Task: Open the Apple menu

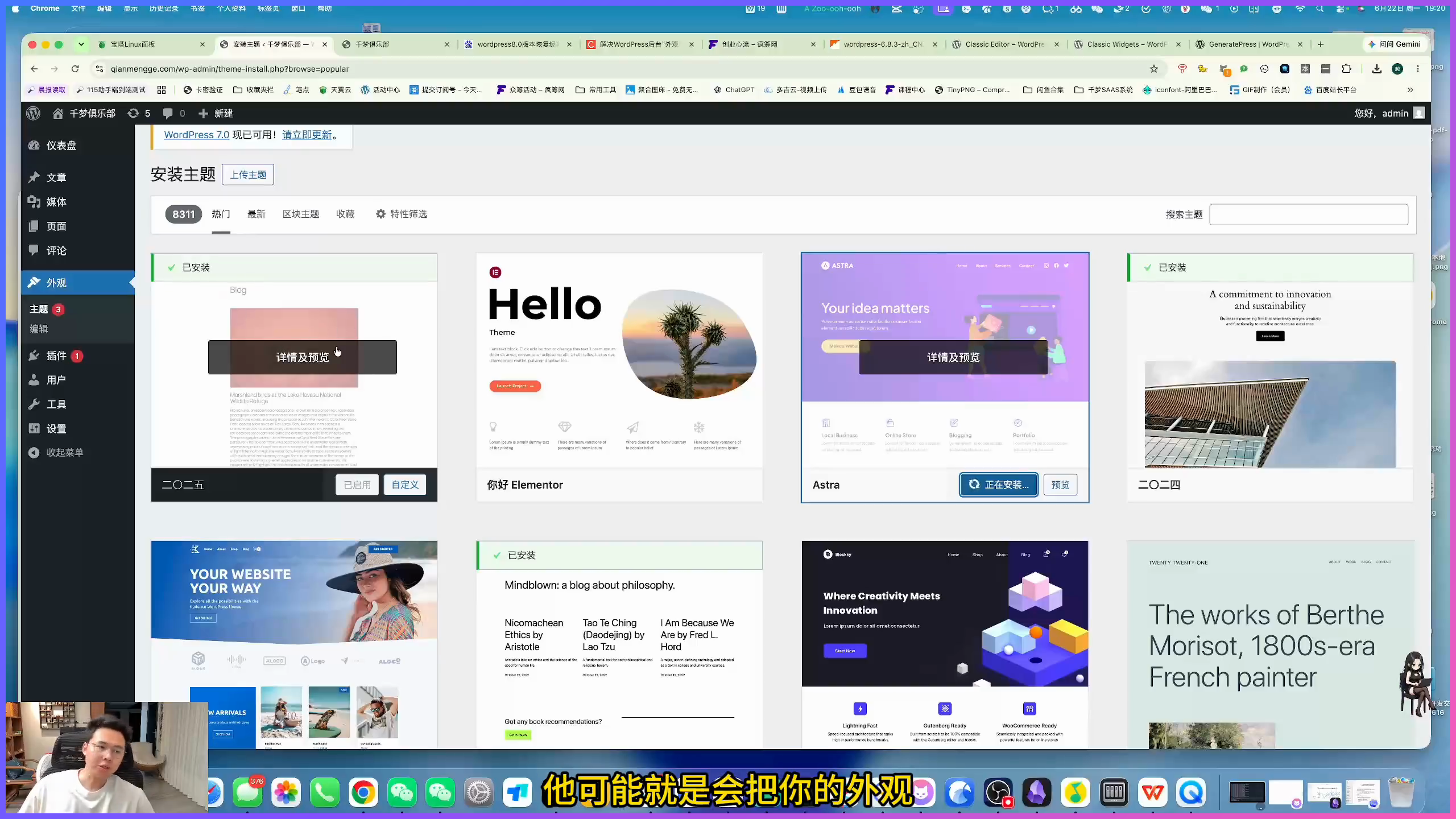Action: point(15,9)
